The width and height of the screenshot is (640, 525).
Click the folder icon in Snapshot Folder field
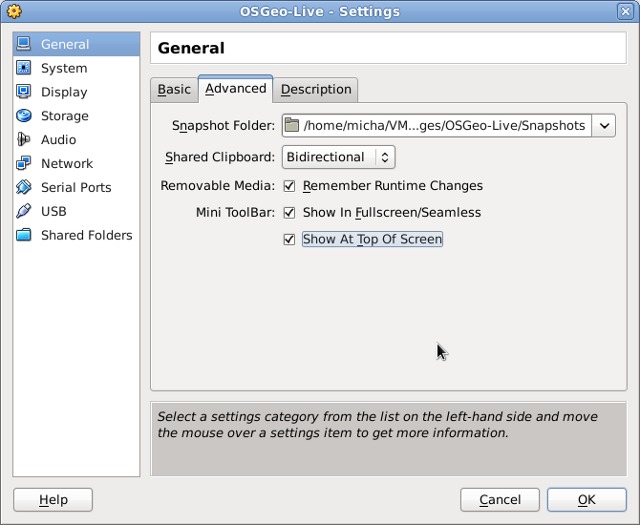click(291, 125)
